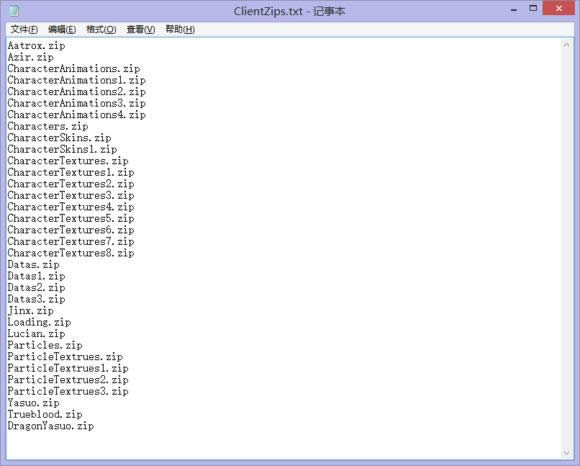Click the Jinx.zip line
The height and width of the screenshot is (466, 580).
coord(31,311)
